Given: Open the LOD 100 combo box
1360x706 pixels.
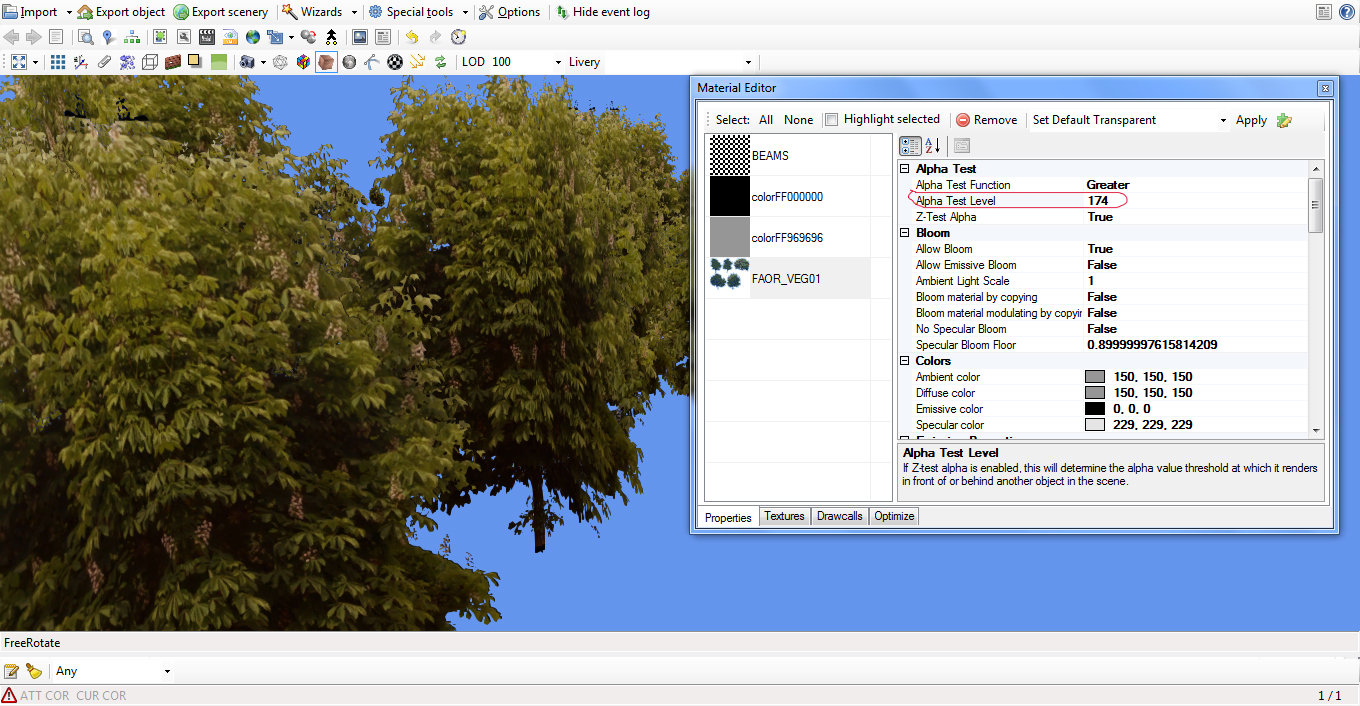Looking at the screenshot, I should (x=526, y=62).
